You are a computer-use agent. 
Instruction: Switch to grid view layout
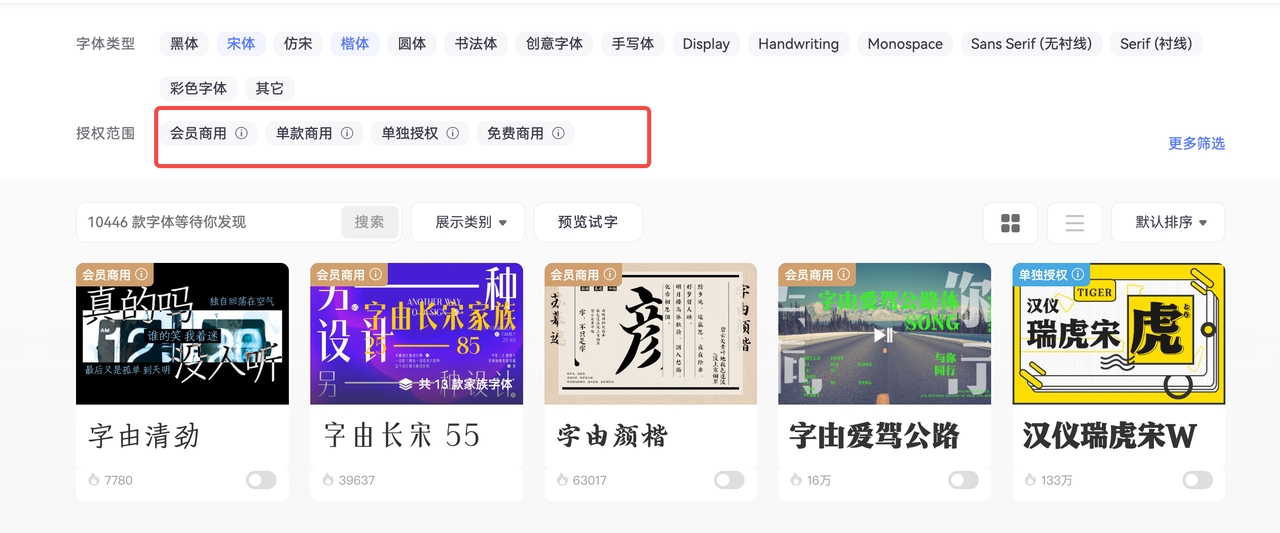(x=1010, y=223)
